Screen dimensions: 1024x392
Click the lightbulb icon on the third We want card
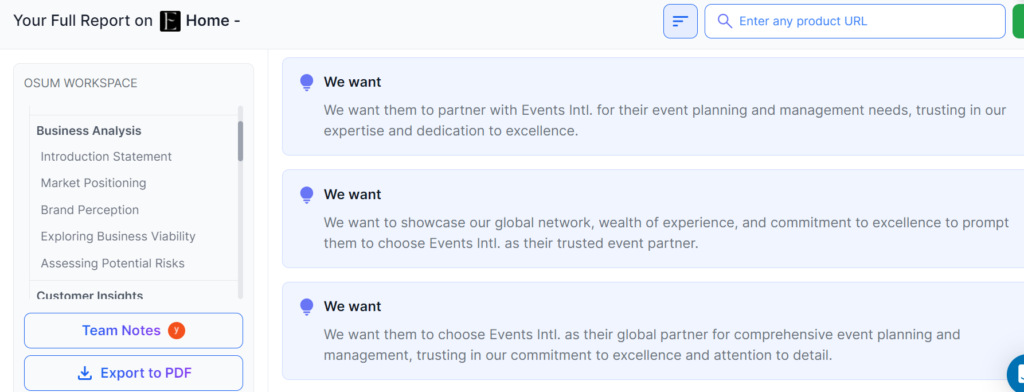point(306,307)
